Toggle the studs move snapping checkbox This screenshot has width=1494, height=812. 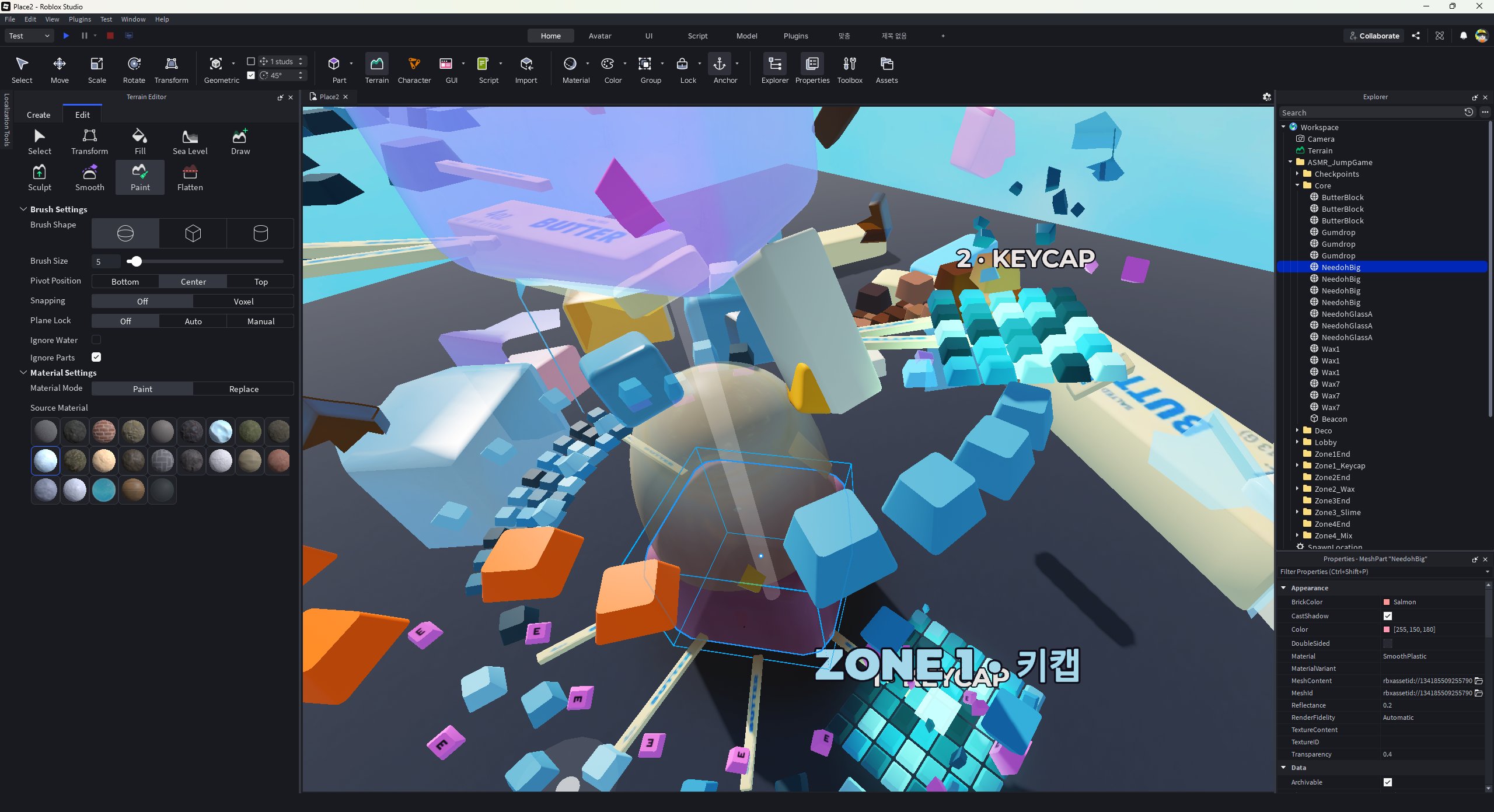[251, 61]
